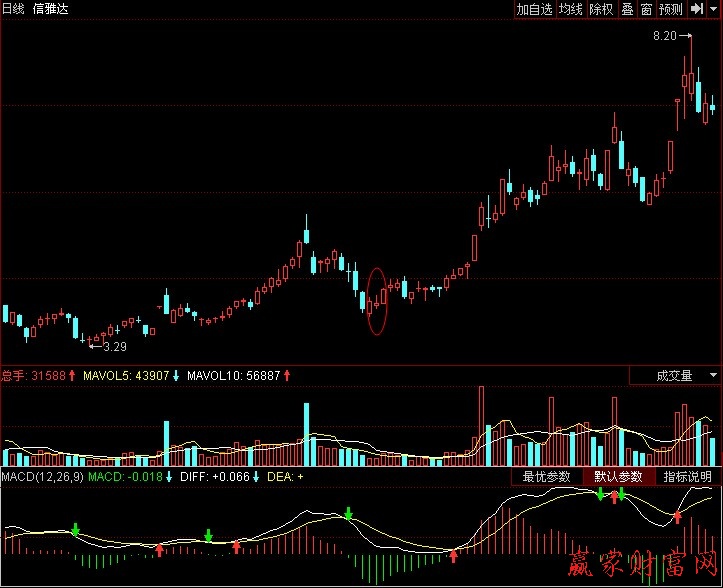The height and width of the screenshot is (588, 723).
Task: Click the jump-to-end arrow icon
Action: pyautogui.click(x=698, y=9)
